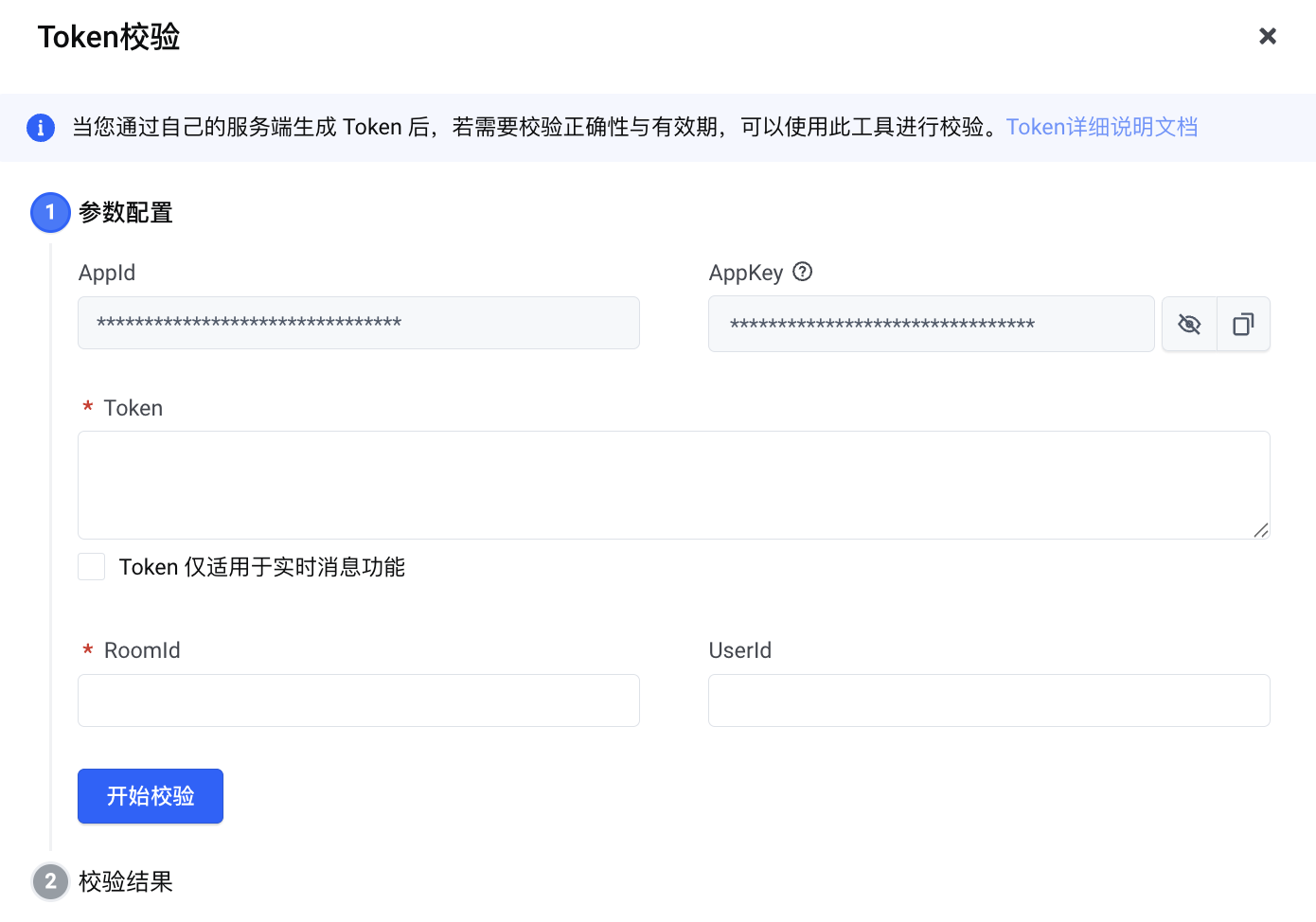Click the RoomId input field
Screen dimensions: 1316x922
(358, 700)
